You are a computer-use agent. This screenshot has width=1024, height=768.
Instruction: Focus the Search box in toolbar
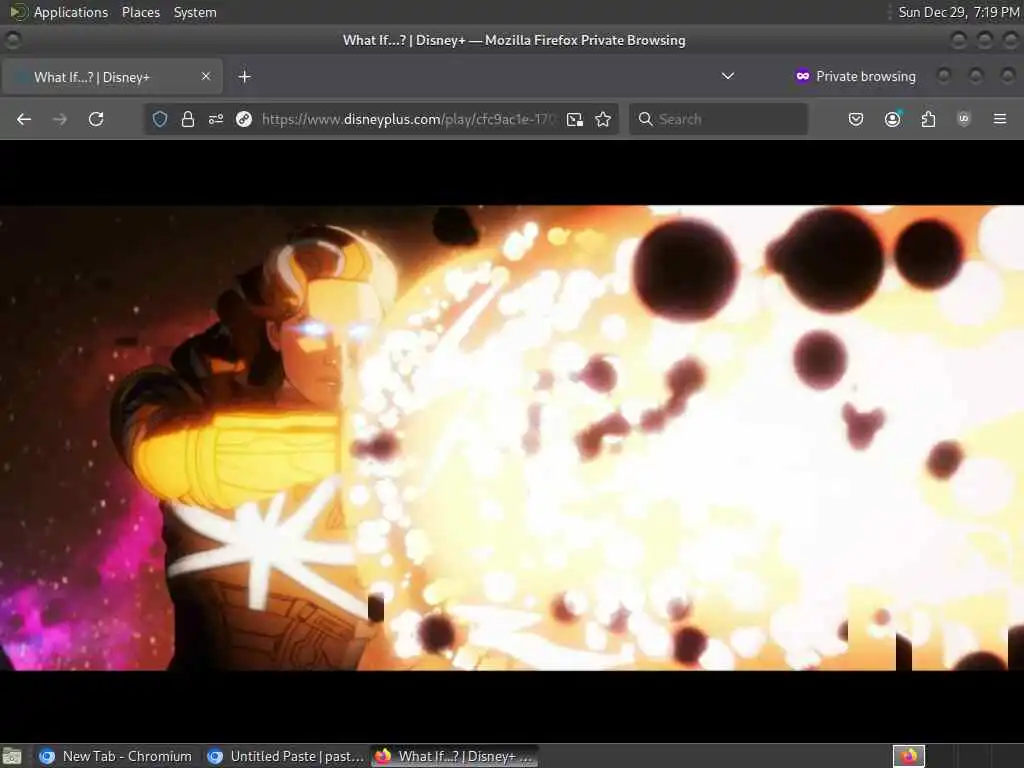[718, 119]
